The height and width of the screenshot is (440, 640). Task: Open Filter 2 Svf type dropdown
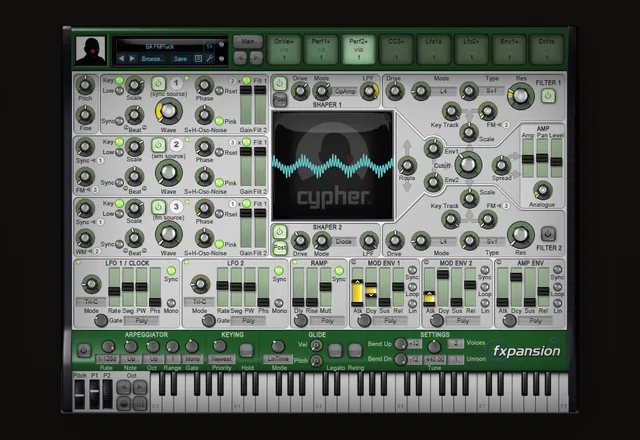[x=491, y=242]
